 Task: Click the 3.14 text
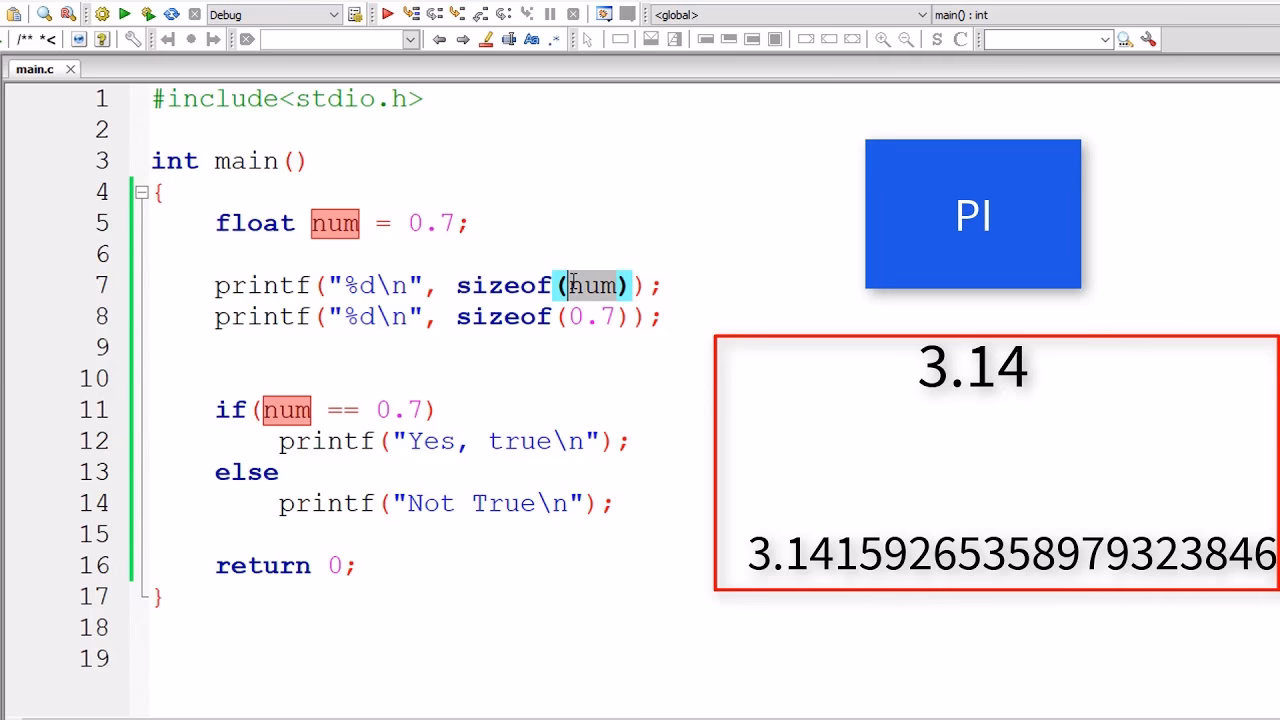pyautogui.click(x=973, y=367)
